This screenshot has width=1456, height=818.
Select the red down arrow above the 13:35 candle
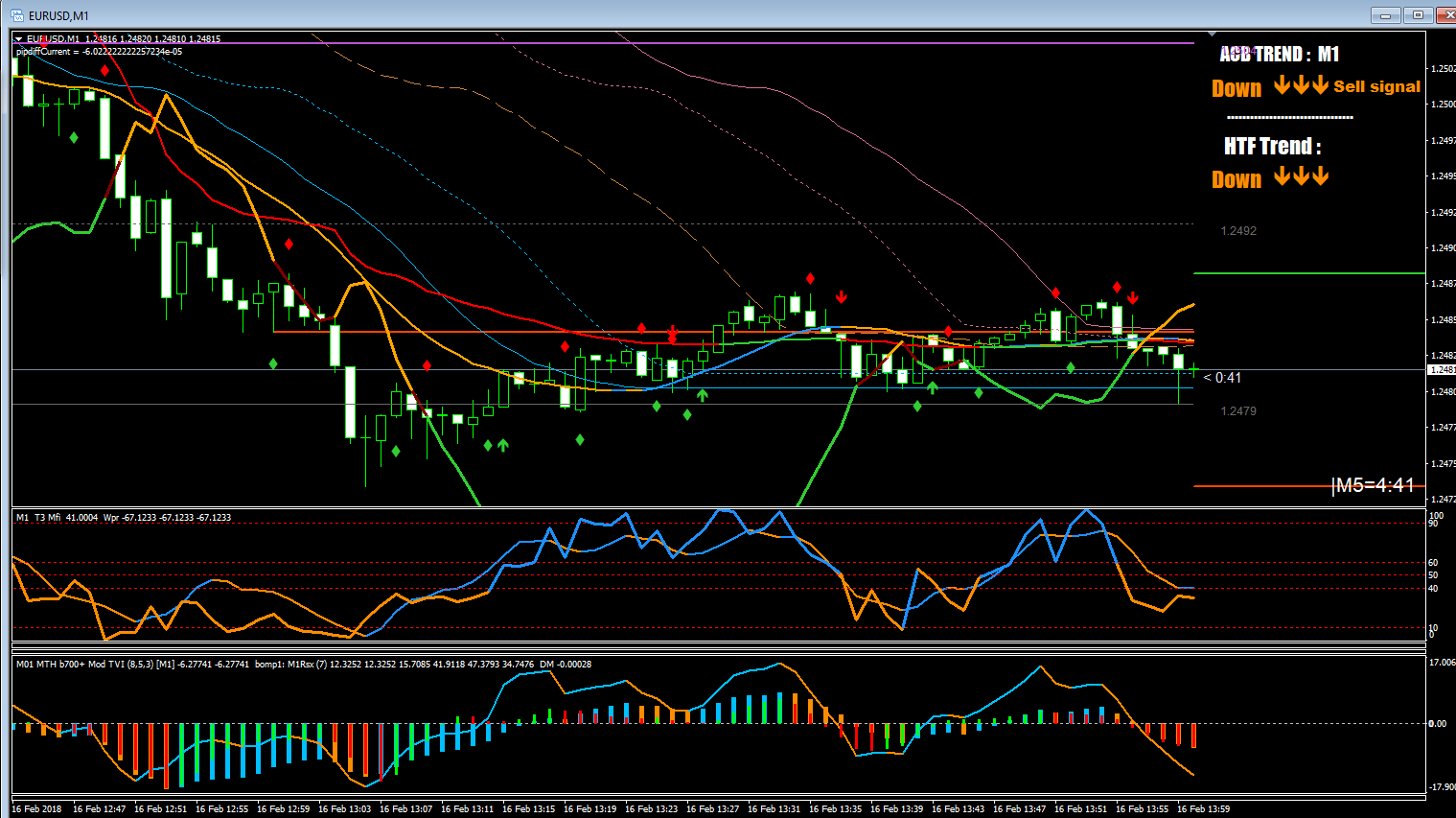tap(841, 297)
